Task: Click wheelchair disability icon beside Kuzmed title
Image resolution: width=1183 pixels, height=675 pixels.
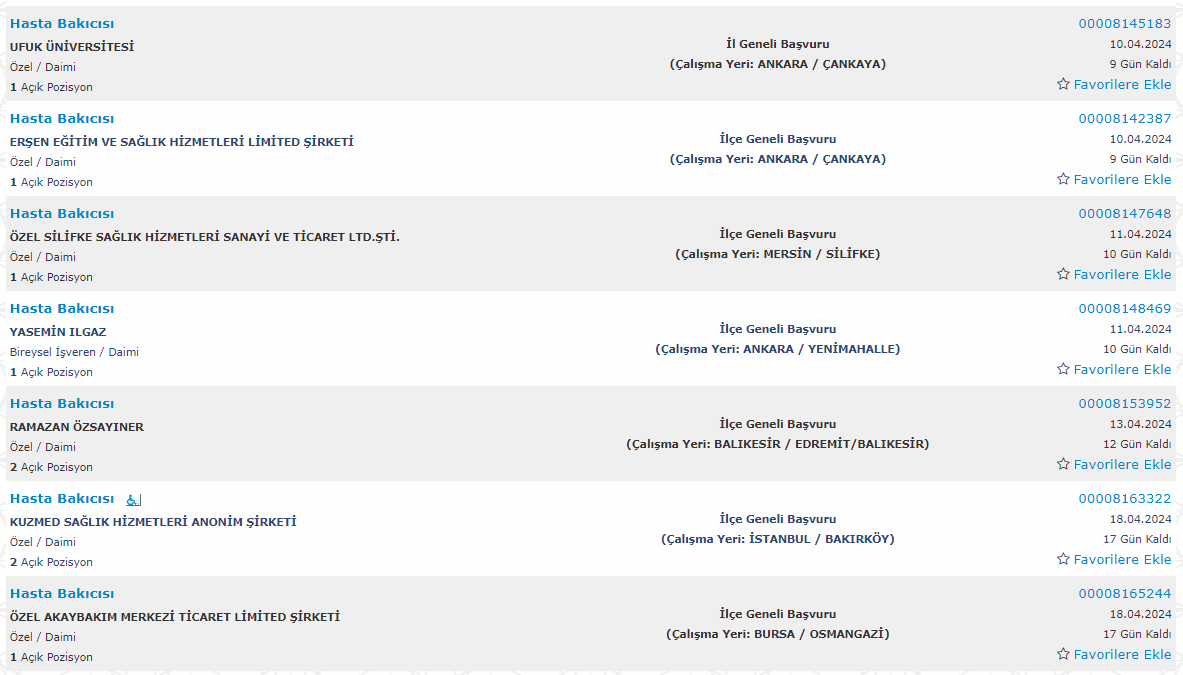Action: [133, 499]
